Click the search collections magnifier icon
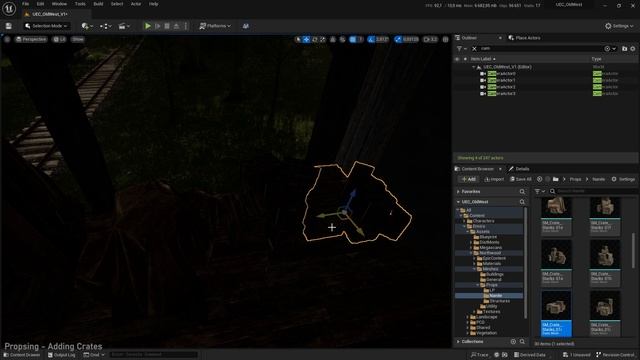 [522, 342]
